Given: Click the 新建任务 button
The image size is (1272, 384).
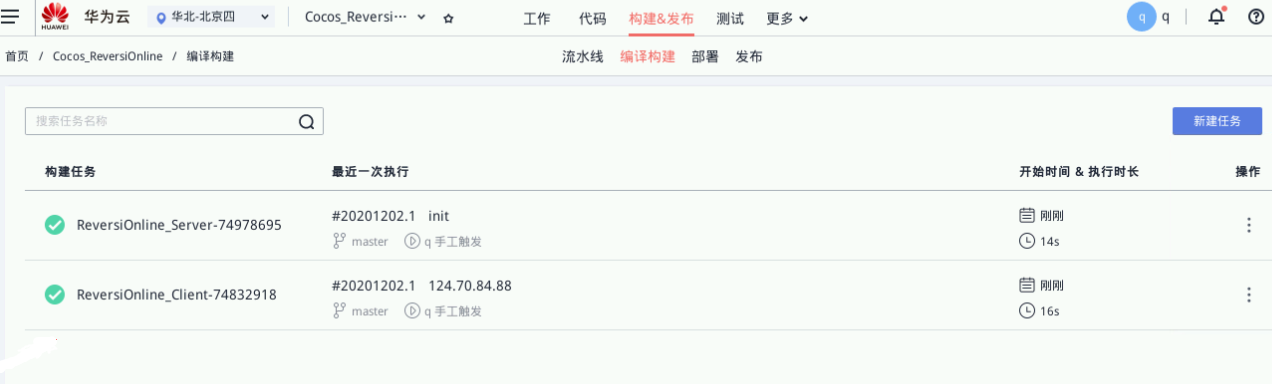Looking at the screenshot, I should point(1217,121).
